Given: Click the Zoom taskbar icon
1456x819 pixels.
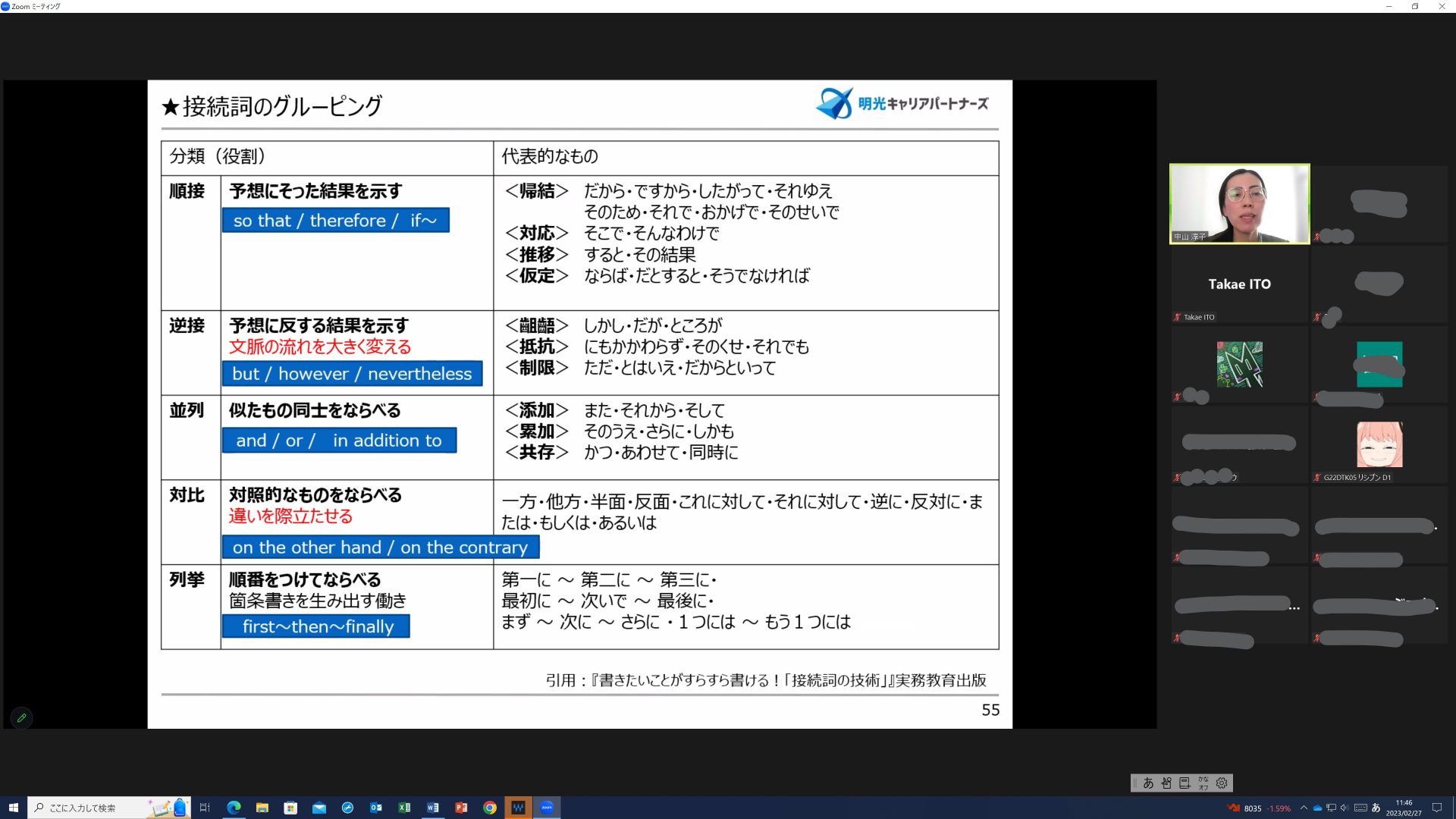Looking at the screenshot, I should pos(547,808).
